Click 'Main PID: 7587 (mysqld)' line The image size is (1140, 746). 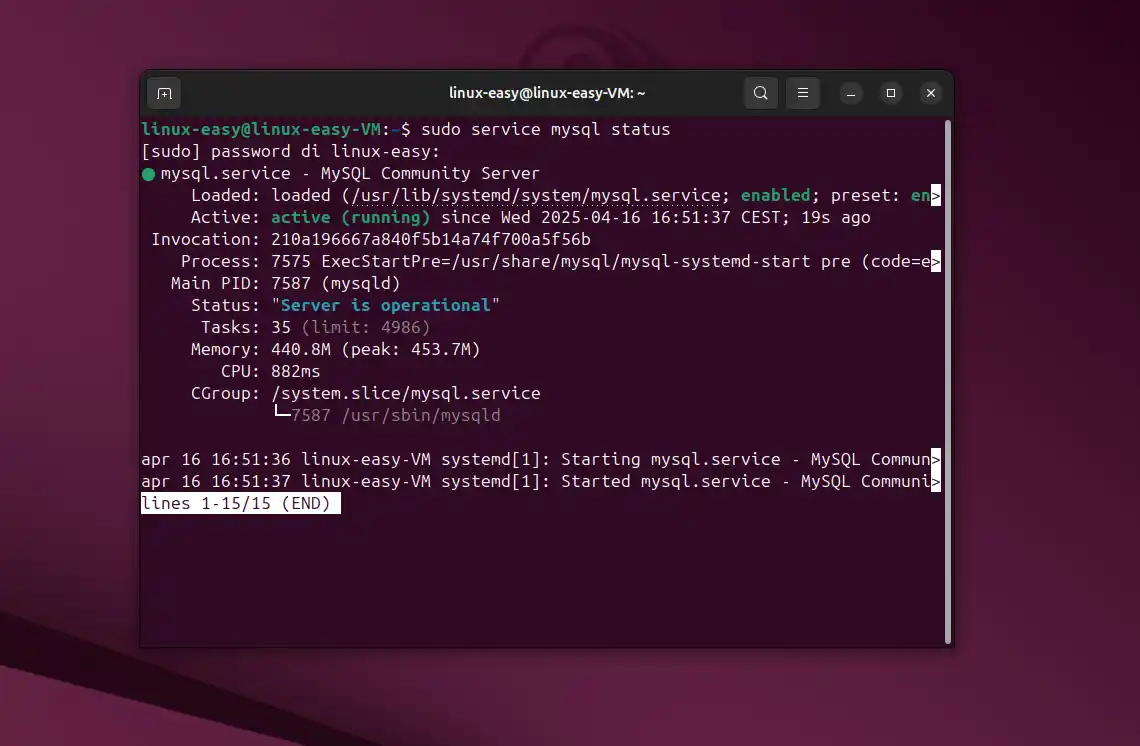(x=285, y=284)
